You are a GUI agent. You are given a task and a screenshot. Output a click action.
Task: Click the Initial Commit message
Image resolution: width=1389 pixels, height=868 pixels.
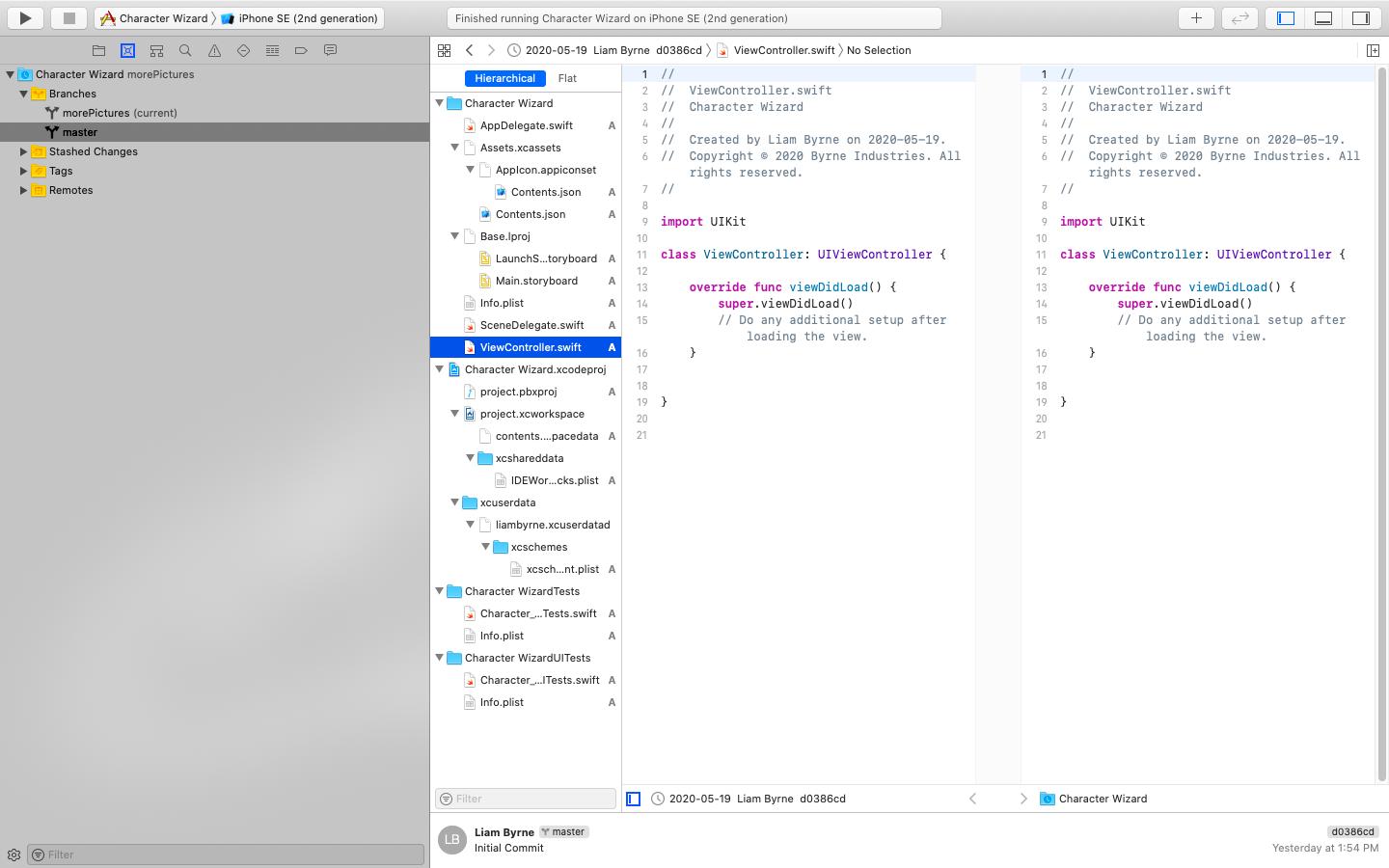coord(508,848)
